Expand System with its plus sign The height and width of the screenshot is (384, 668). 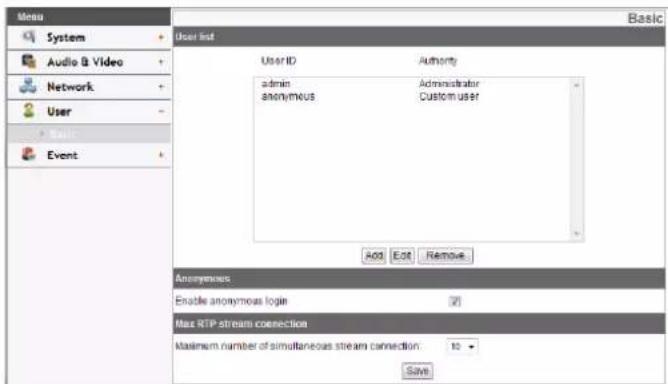coord(161,38)
